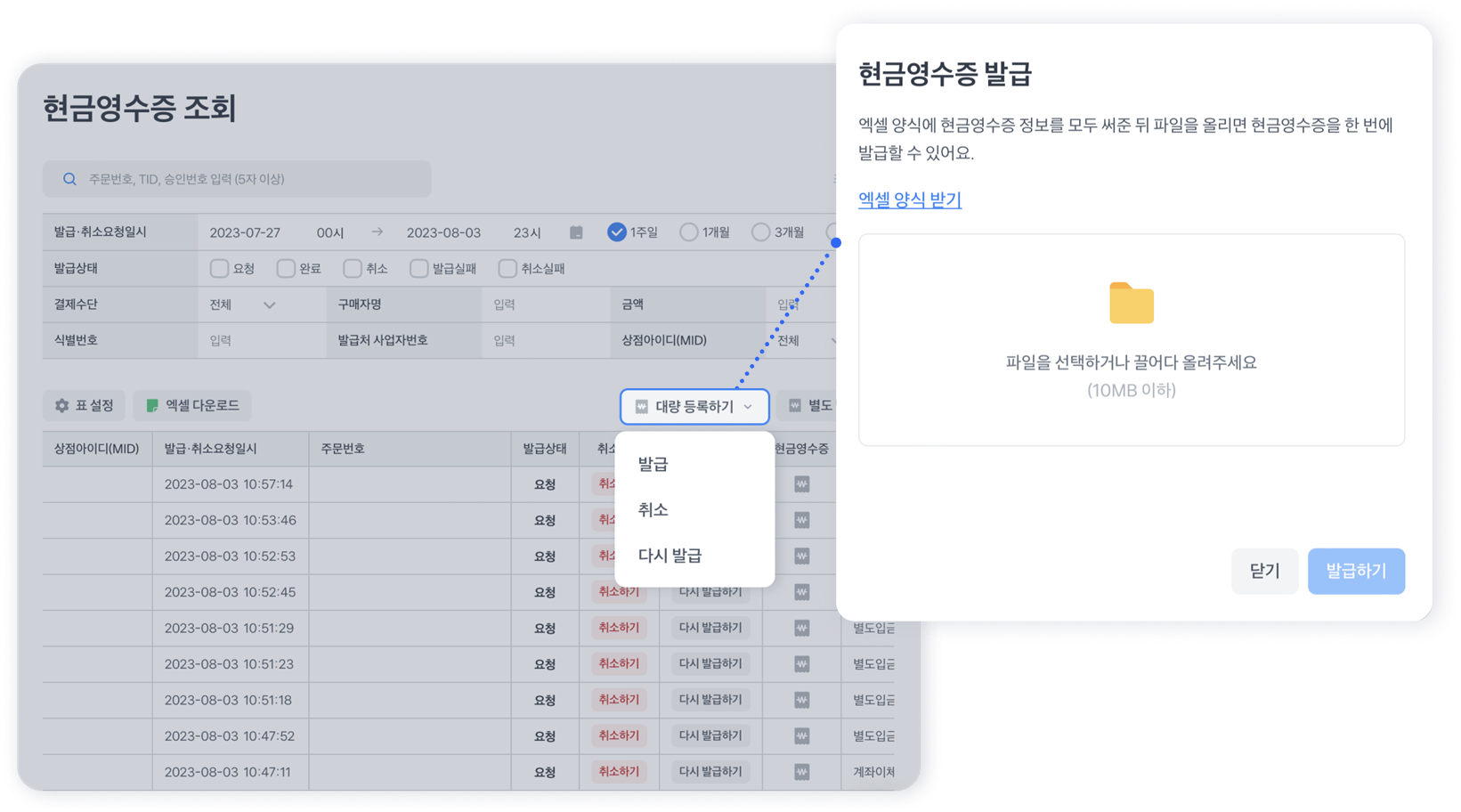Click the gear icon in 표 설정

(61, 406)
